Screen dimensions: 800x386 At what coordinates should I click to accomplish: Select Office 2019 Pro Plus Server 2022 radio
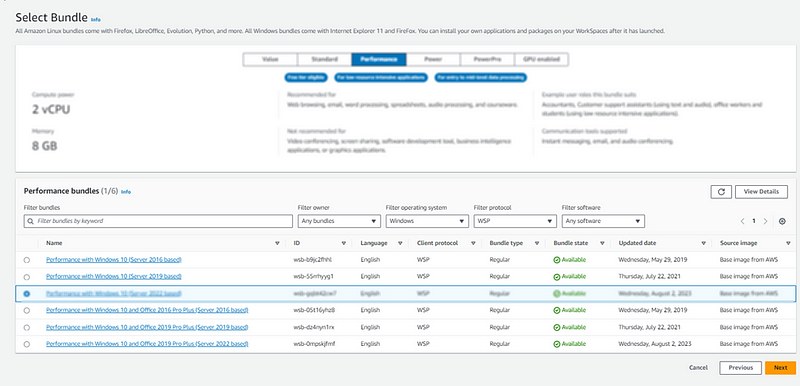coord(27,344)
